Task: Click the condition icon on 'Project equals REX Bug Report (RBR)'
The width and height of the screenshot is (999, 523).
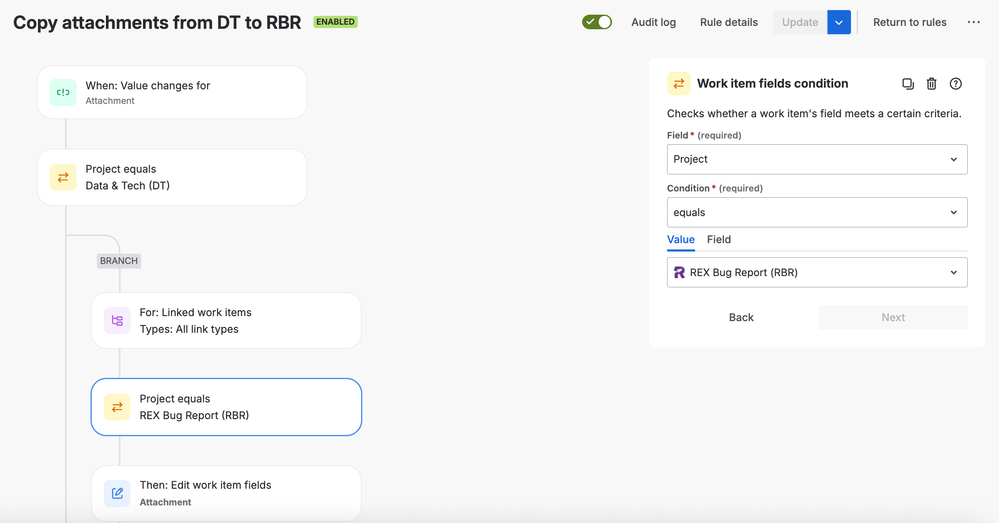Action: click(x=117, y=407)
